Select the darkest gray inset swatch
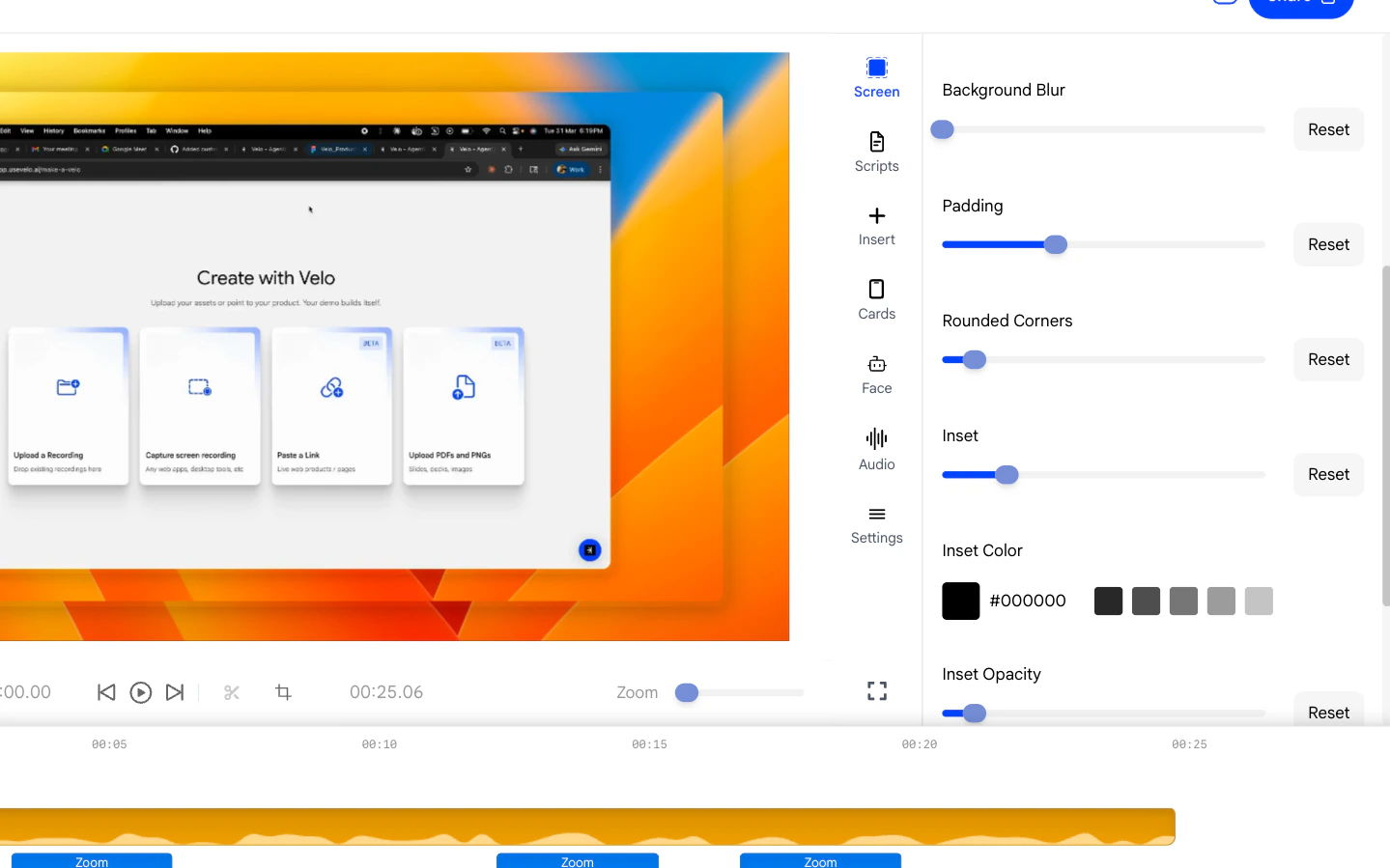 (x=1108, y=601)
